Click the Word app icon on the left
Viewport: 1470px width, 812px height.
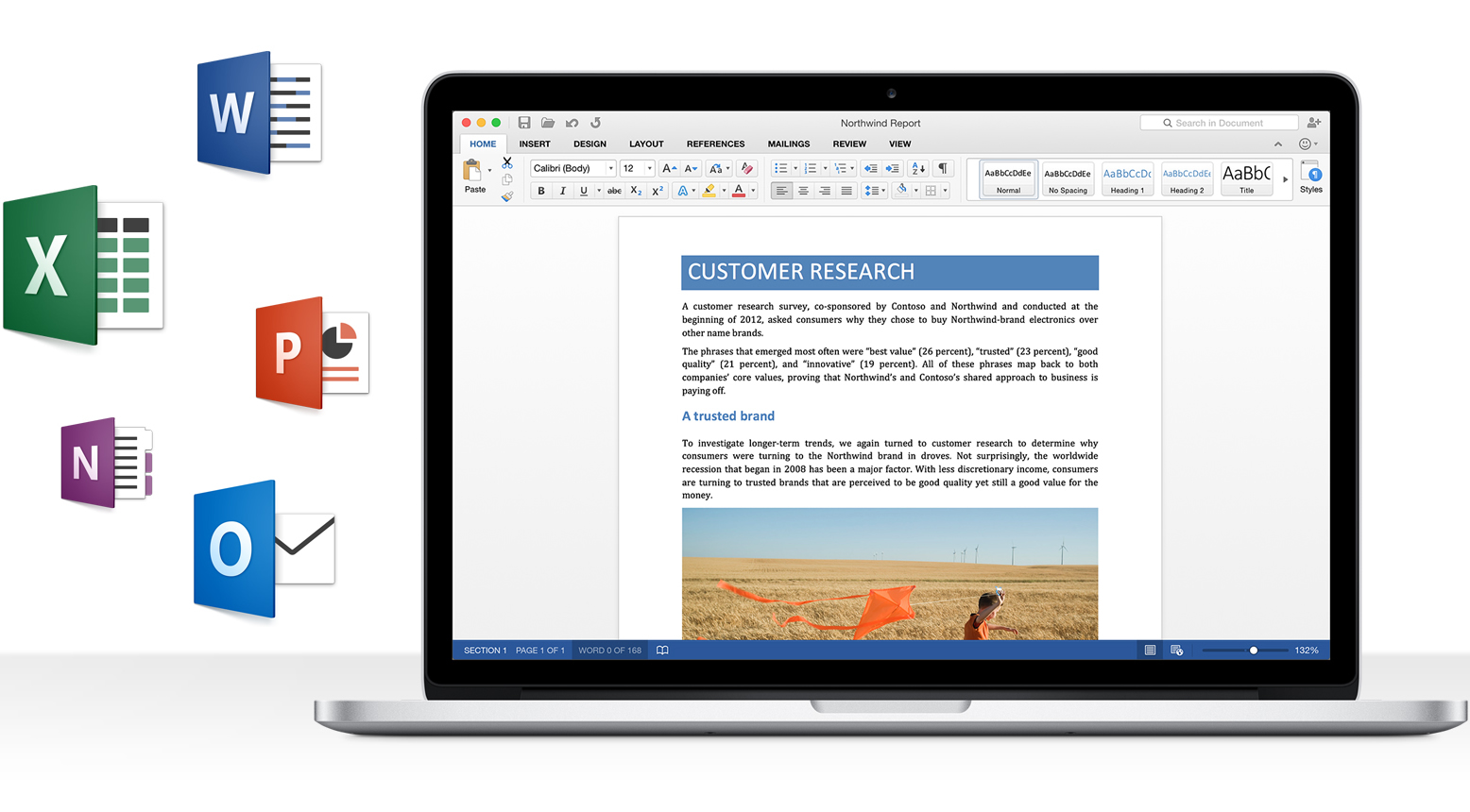click(x=259, y=112)
